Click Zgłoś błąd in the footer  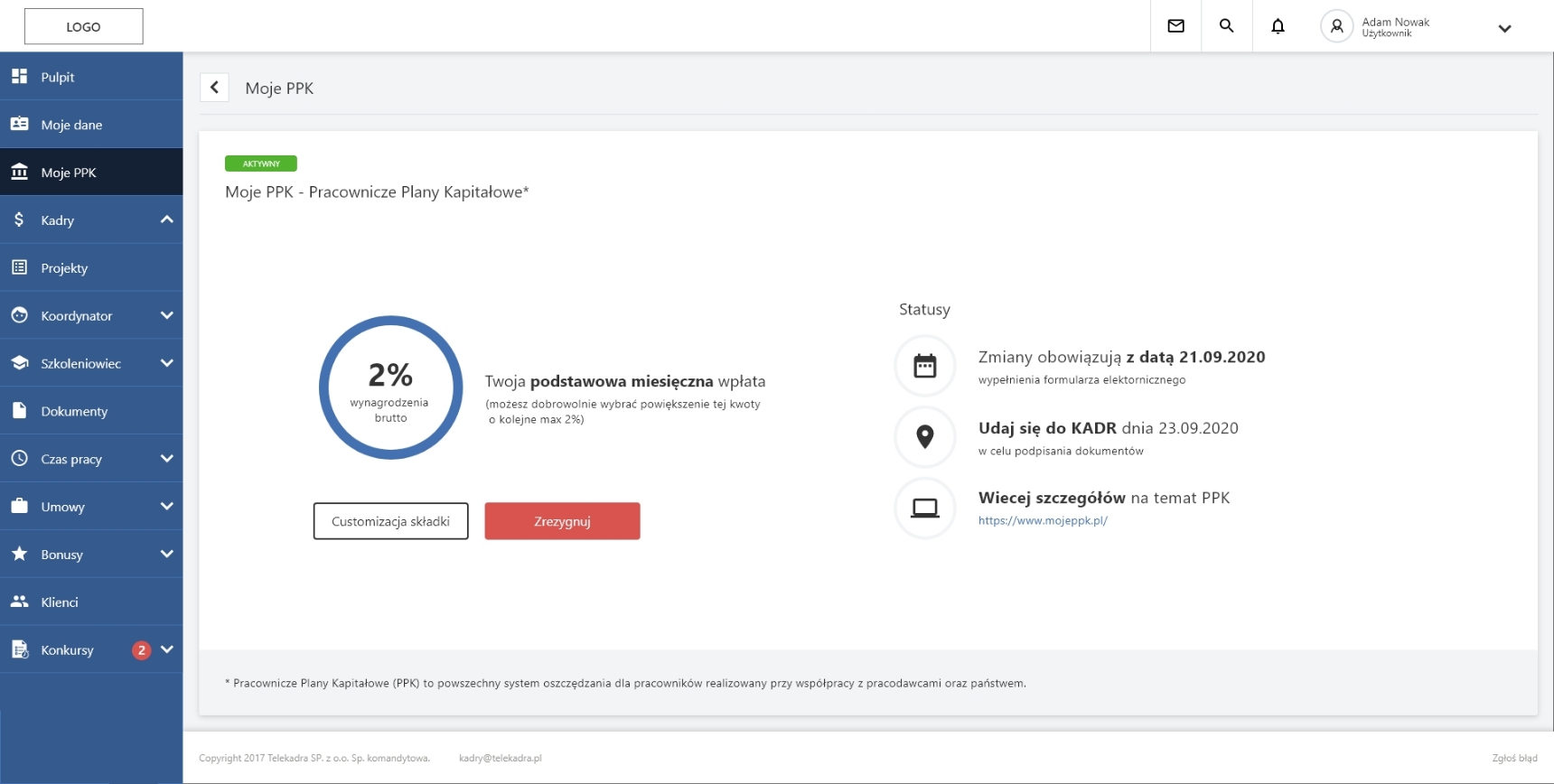click(1514, 758)
